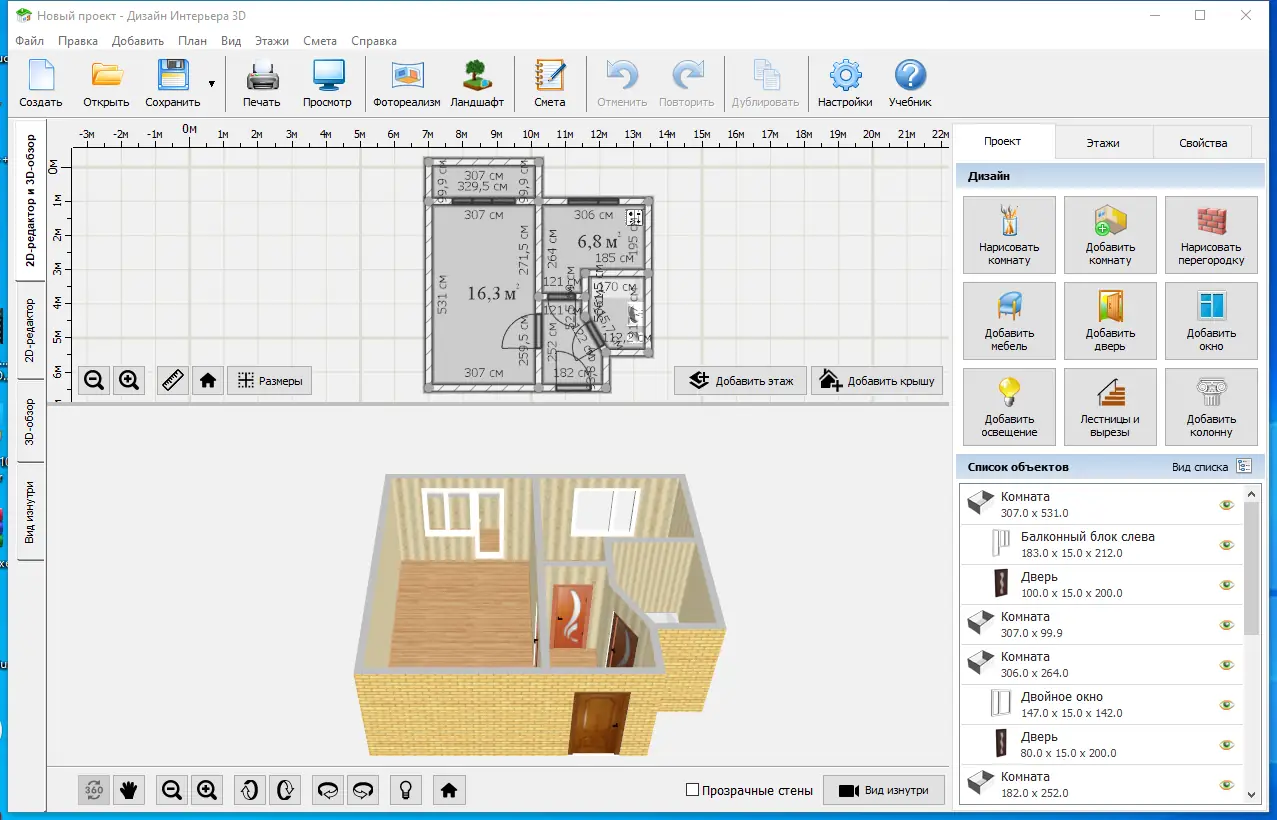The image size is (1277, 820).
Task: Open the Добавить menu
Action: tap(138, 41)
